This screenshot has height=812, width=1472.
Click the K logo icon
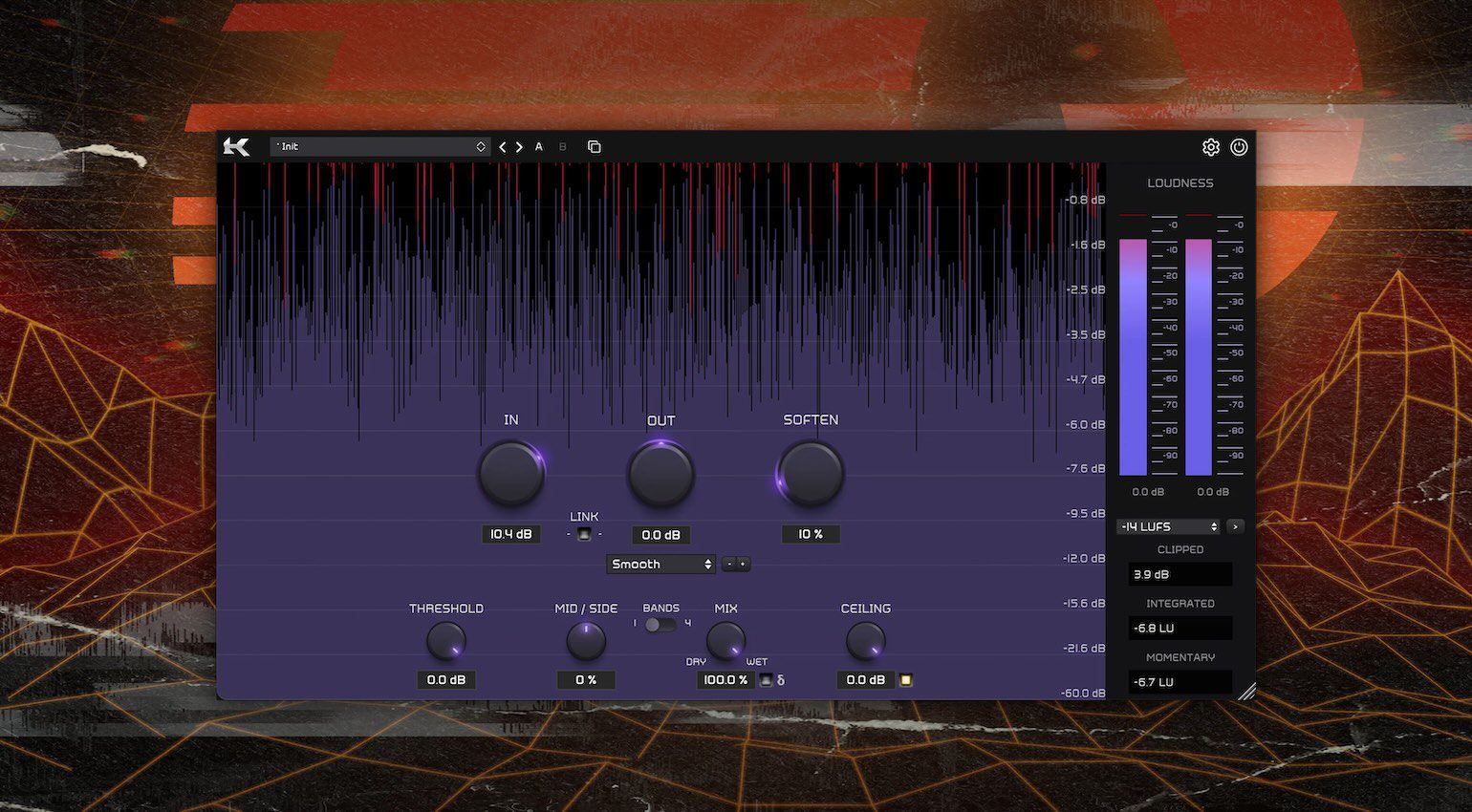click(x=236, y=146)
